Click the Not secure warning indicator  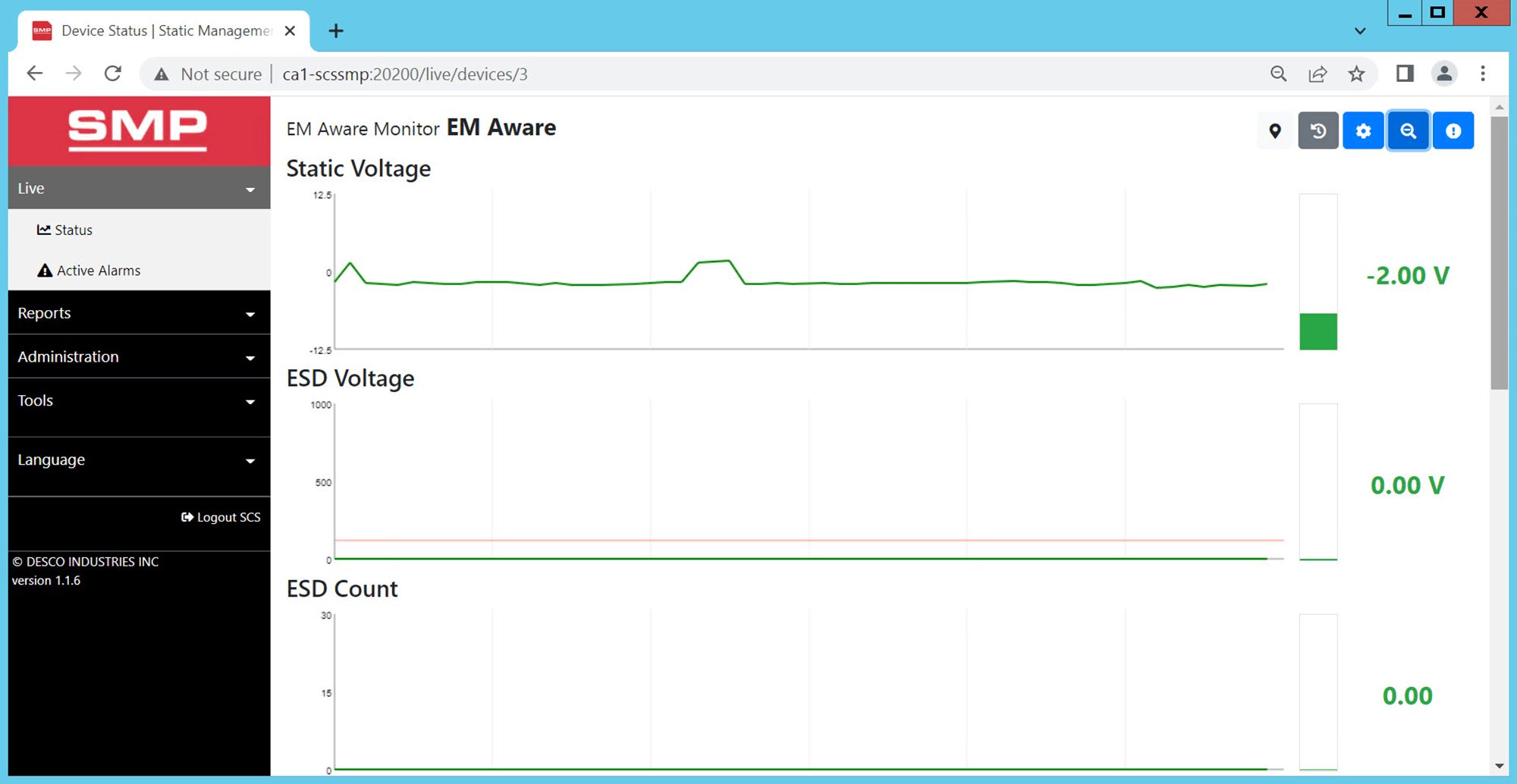click(x=206, y=74)
